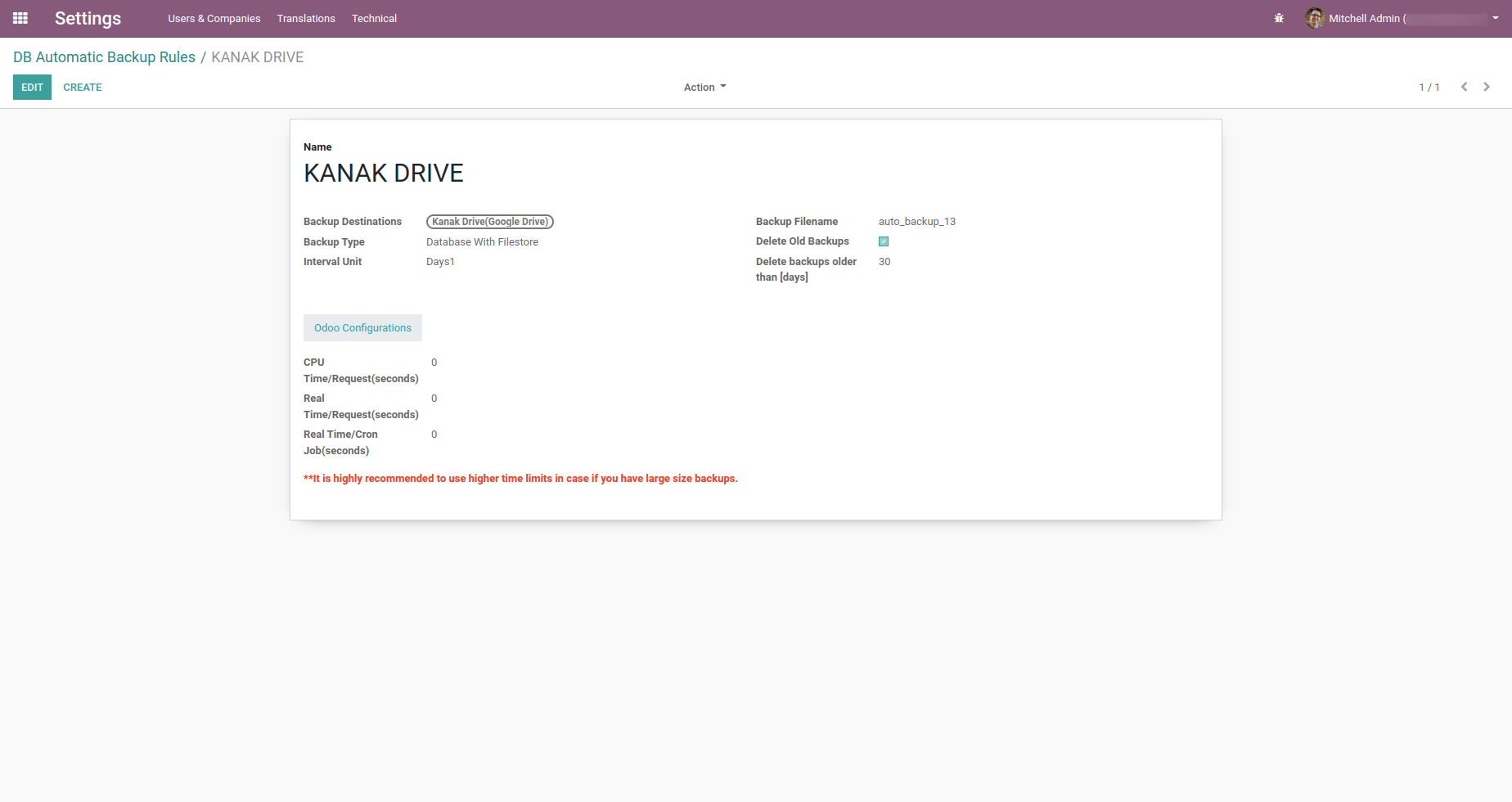Click the Database With Filestore value

click(x=482, y=242)
